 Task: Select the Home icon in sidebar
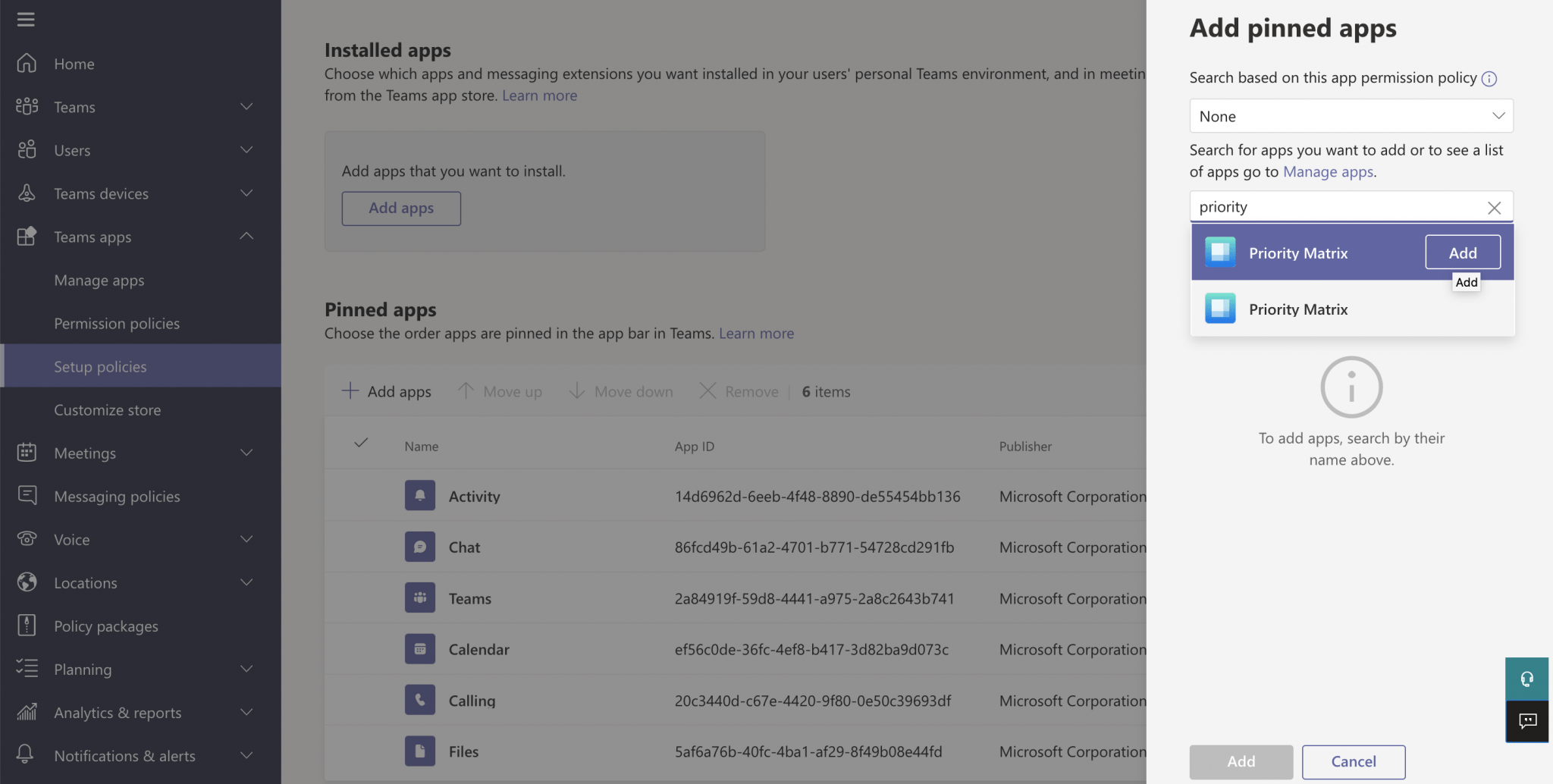tap(26, 63)
